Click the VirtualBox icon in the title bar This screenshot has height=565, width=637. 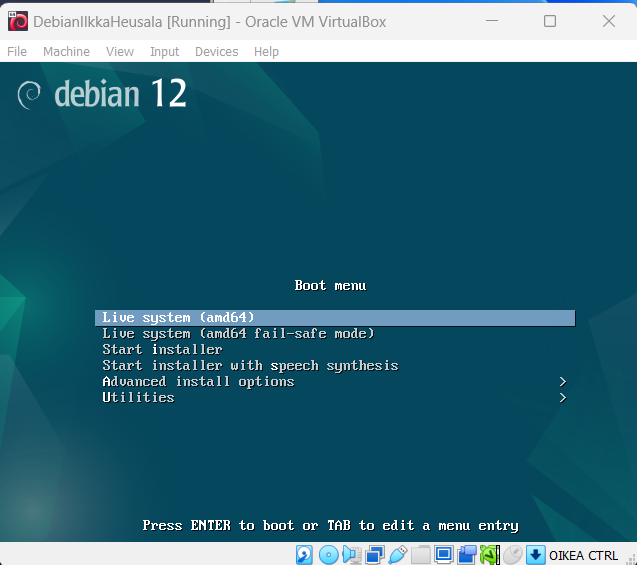tap(17, 21)
